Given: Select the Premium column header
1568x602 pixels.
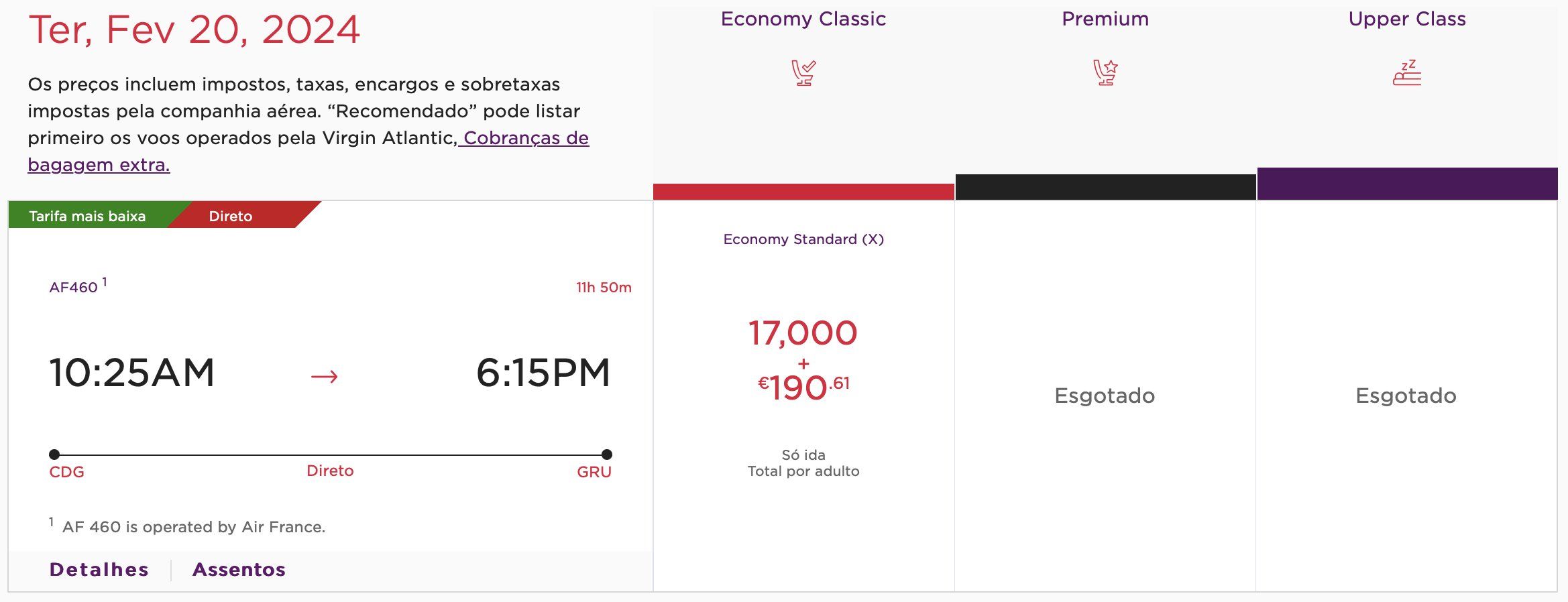Looking at the screenshot, I should click(1105, 19).
